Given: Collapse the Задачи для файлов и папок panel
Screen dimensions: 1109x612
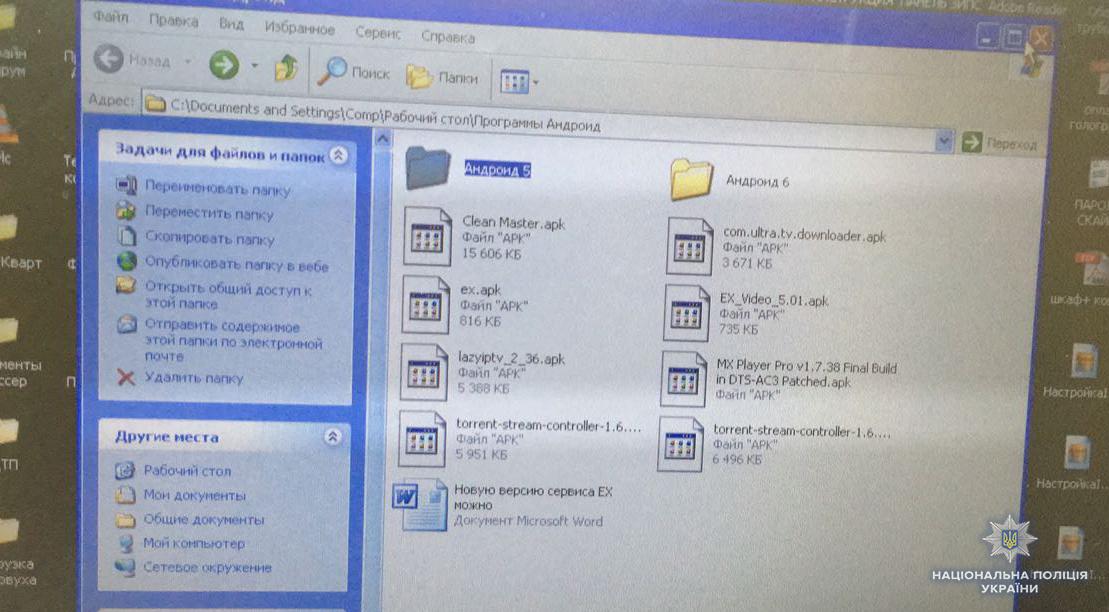Looking at the screenshot, I should click(x=339, y=155).
